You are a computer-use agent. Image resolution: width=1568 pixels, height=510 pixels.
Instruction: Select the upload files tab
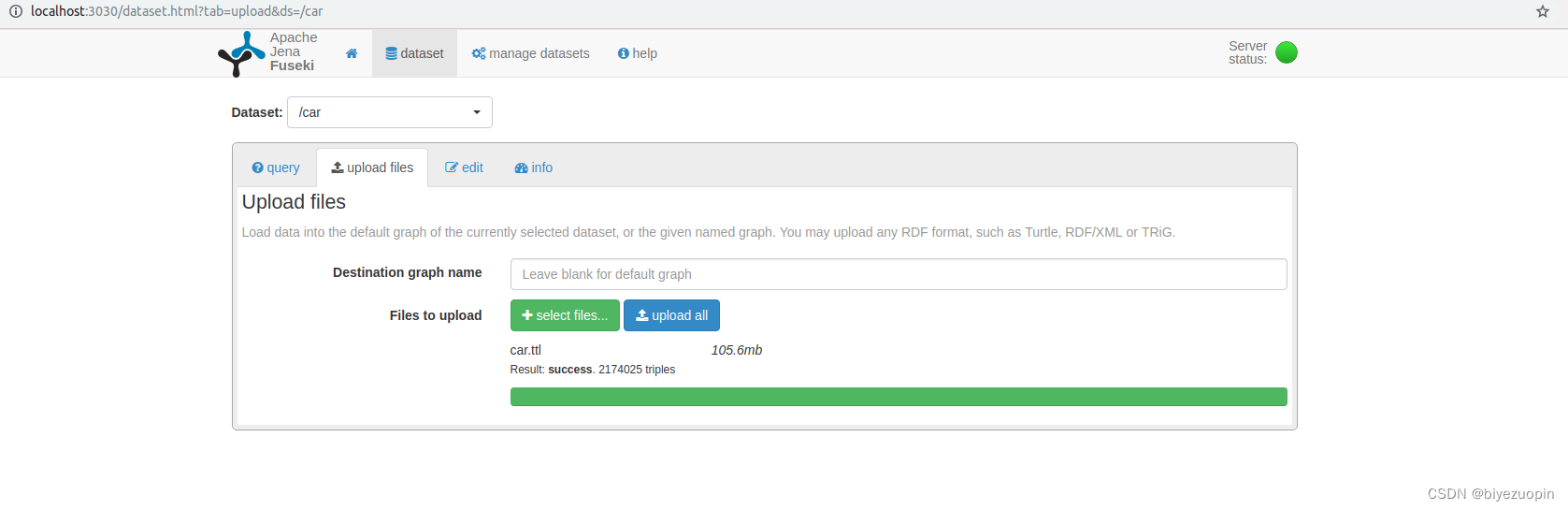coord(372,168)
